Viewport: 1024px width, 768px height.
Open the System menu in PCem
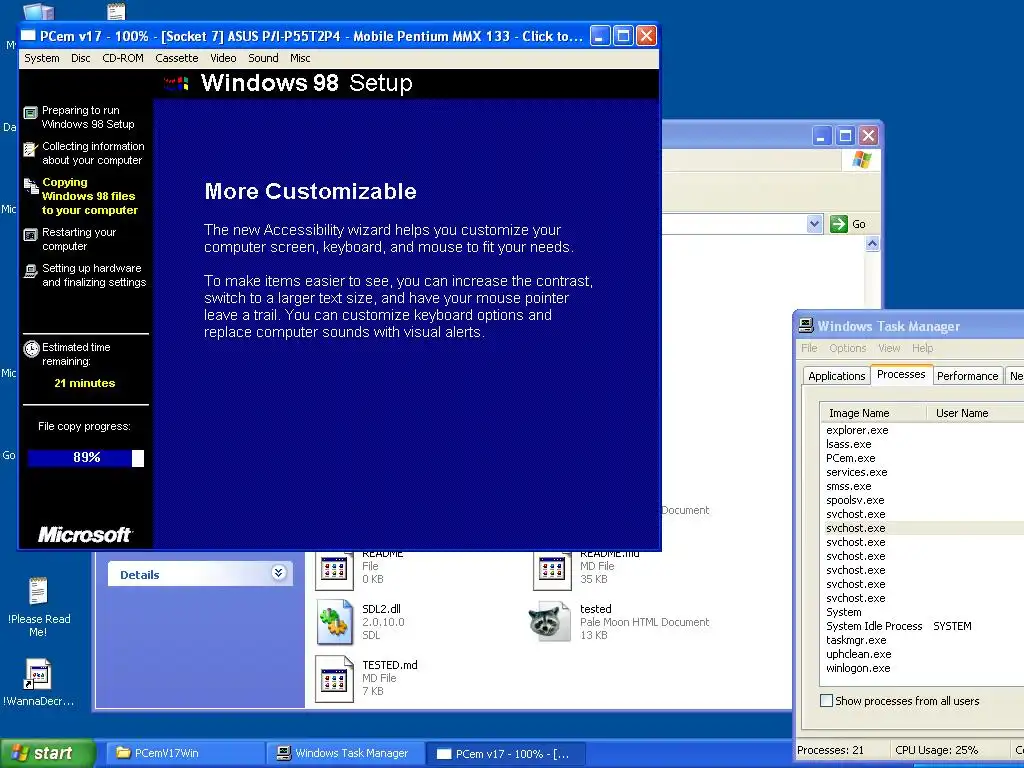[x=42, y=58]
